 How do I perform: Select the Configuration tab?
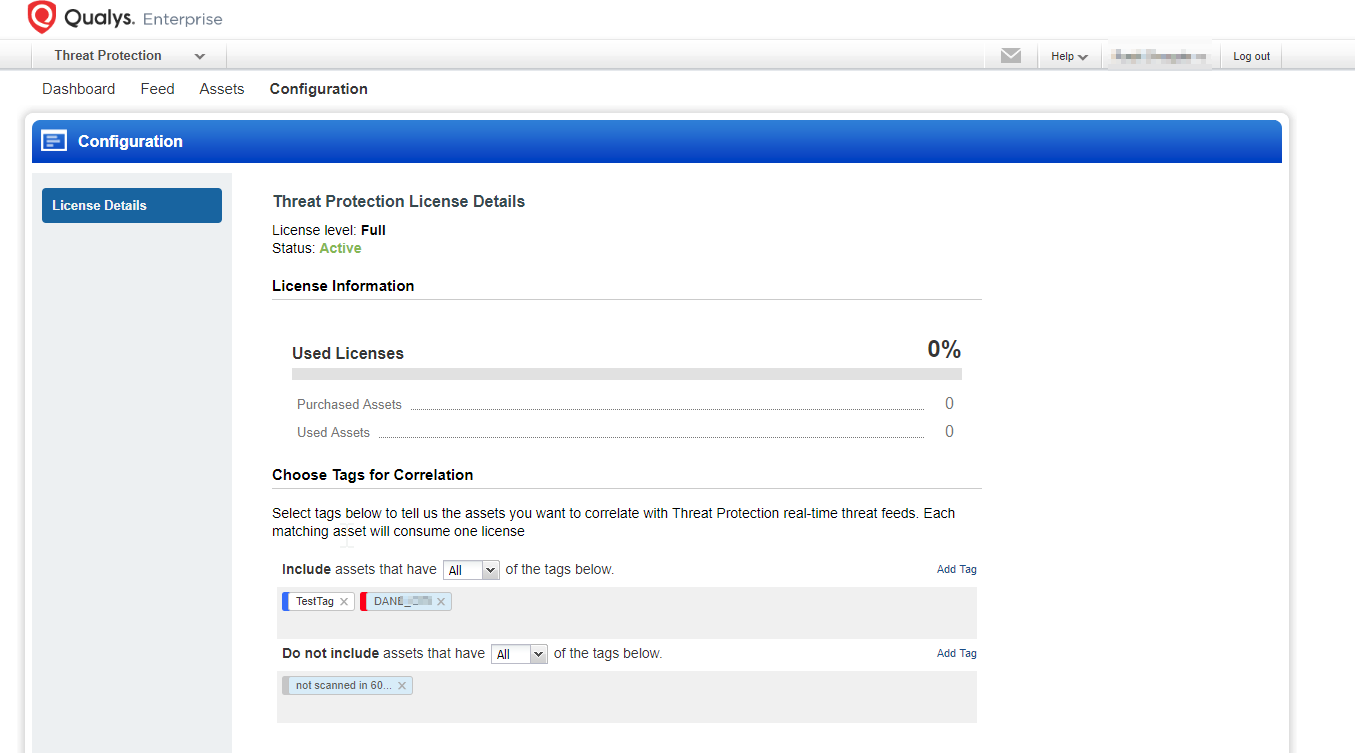(319, 89)
